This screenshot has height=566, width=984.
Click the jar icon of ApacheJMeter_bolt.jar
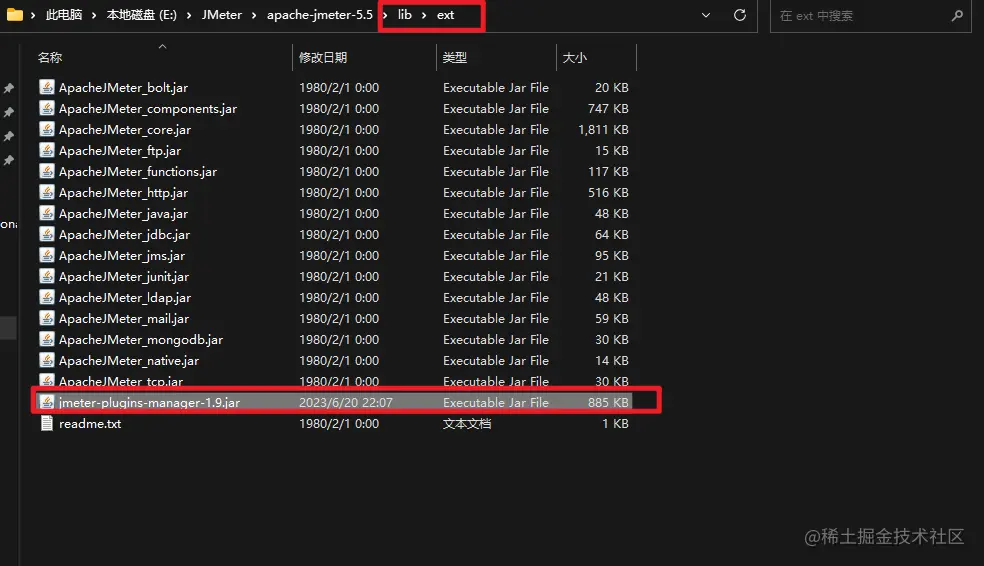click(47, 87)
